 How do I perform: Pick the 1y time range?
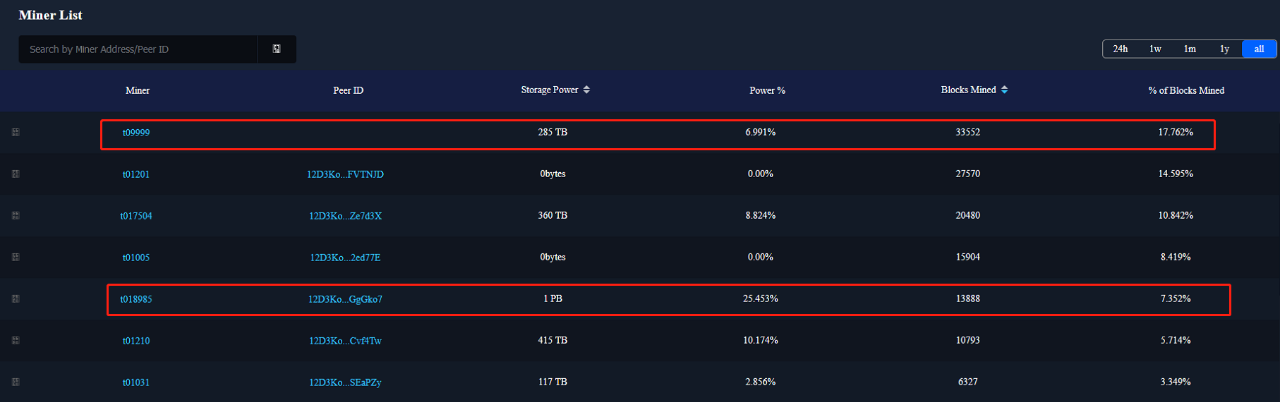click(x=1224, y=49)
